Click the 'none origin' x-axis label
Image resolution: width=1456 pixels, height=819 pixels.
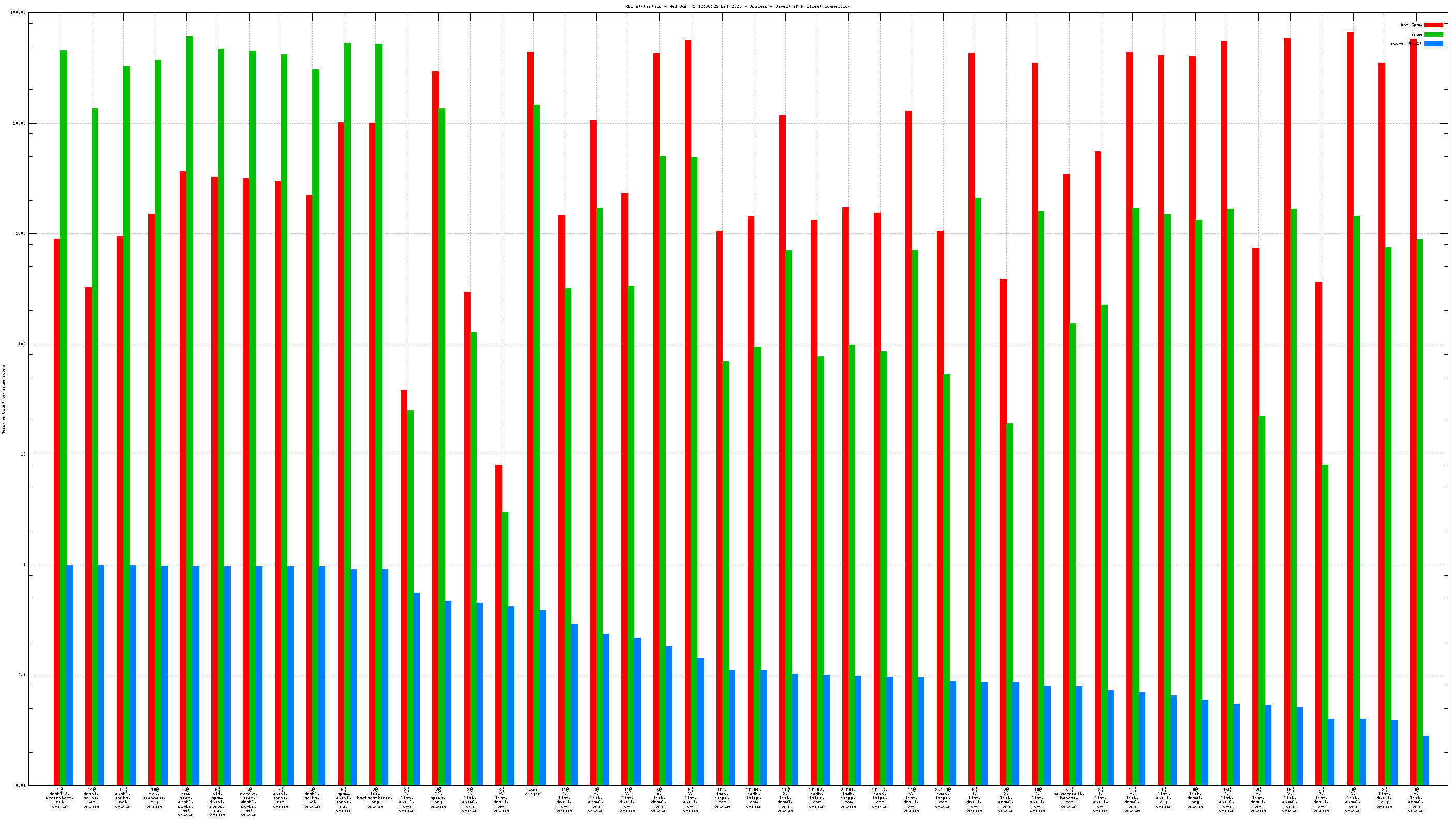click(533, 792)
